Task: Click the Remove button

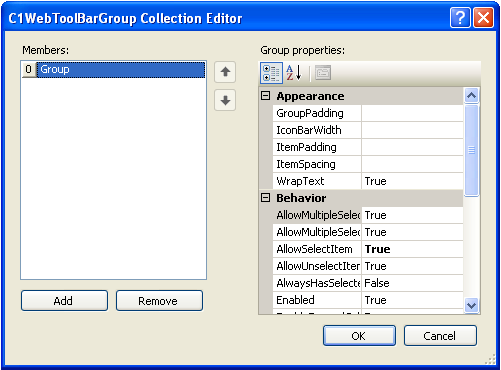Action: [159, 301]
